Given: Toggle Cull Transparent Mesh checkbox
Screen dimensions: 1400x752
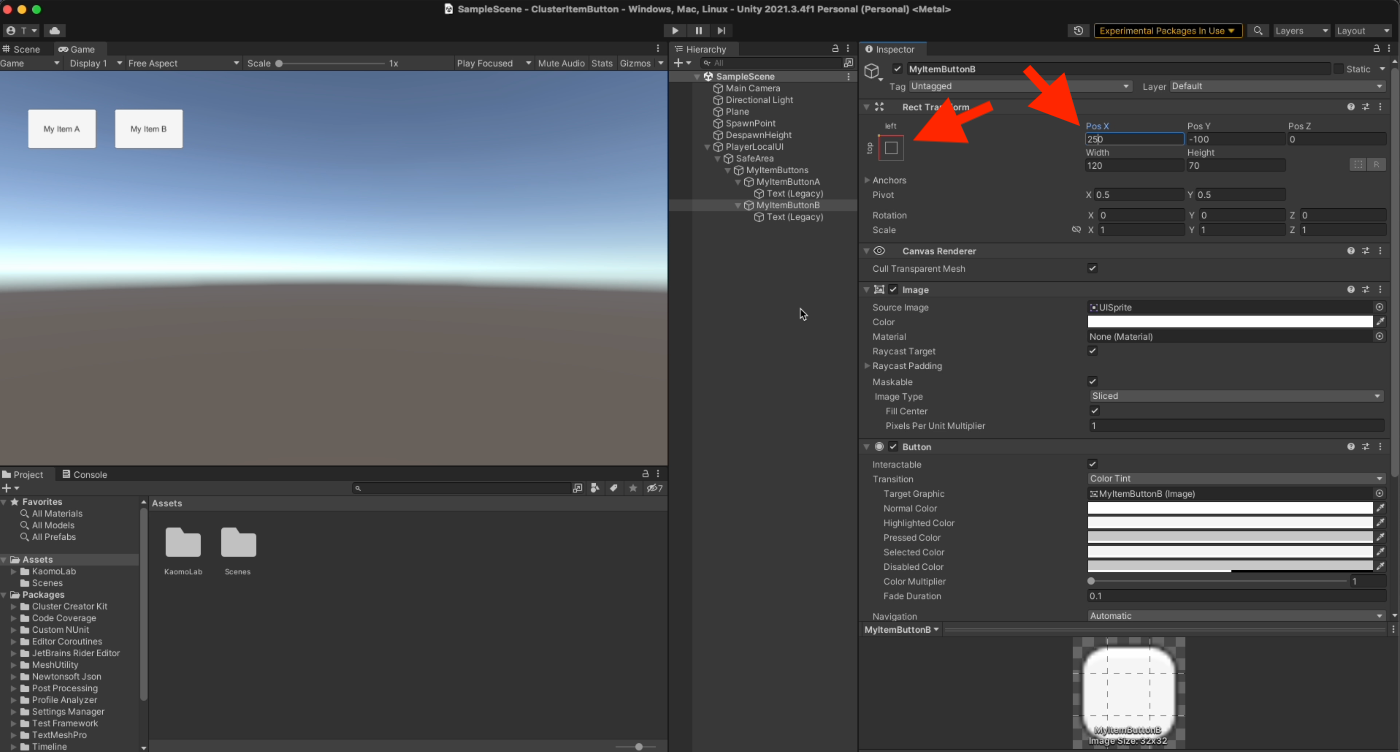Looking at the screenshot, I should pyautogui.click(x=1092, y=268).
